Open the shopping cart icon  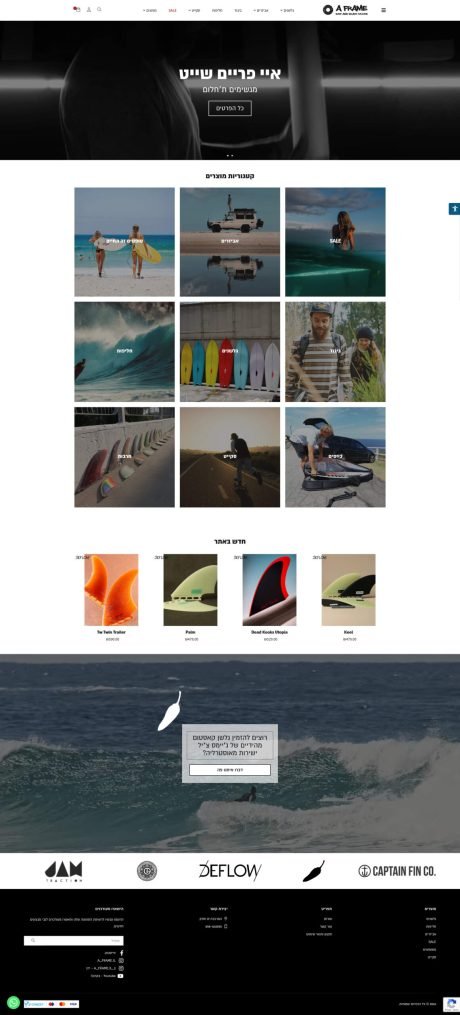tap(77, 10)
